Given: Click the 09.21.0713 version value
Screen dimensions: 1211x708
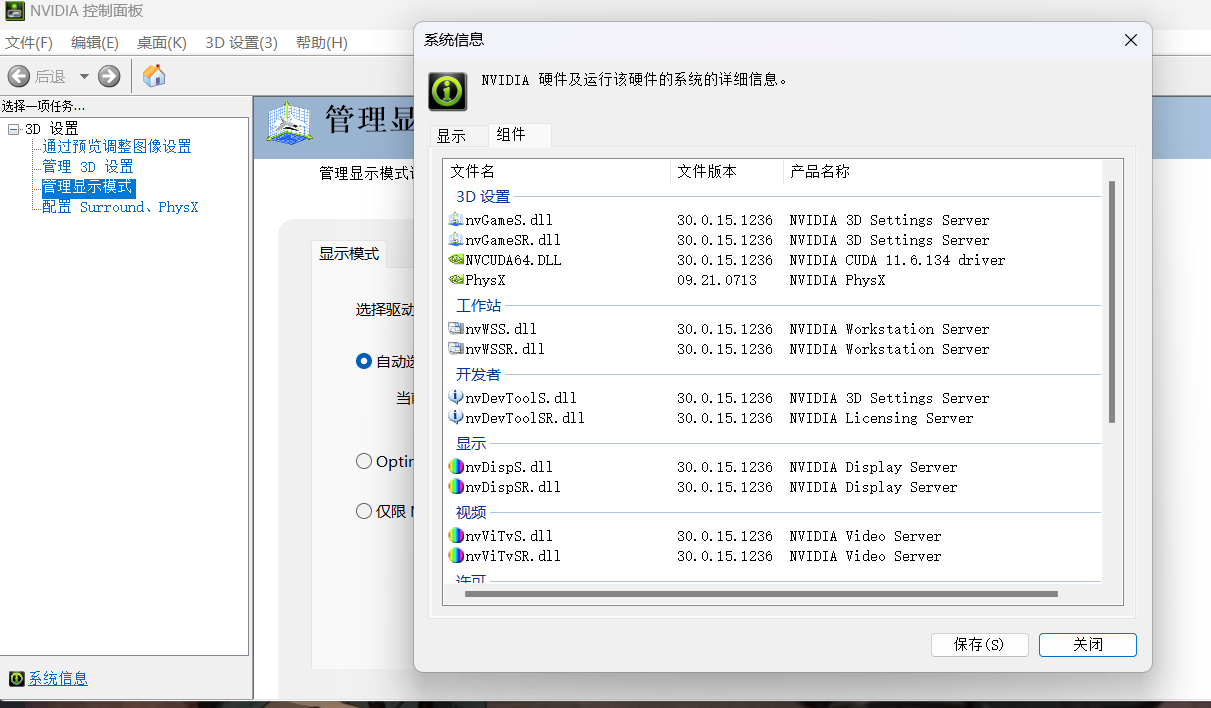Looking at the screenshot, I should (717, 280).
